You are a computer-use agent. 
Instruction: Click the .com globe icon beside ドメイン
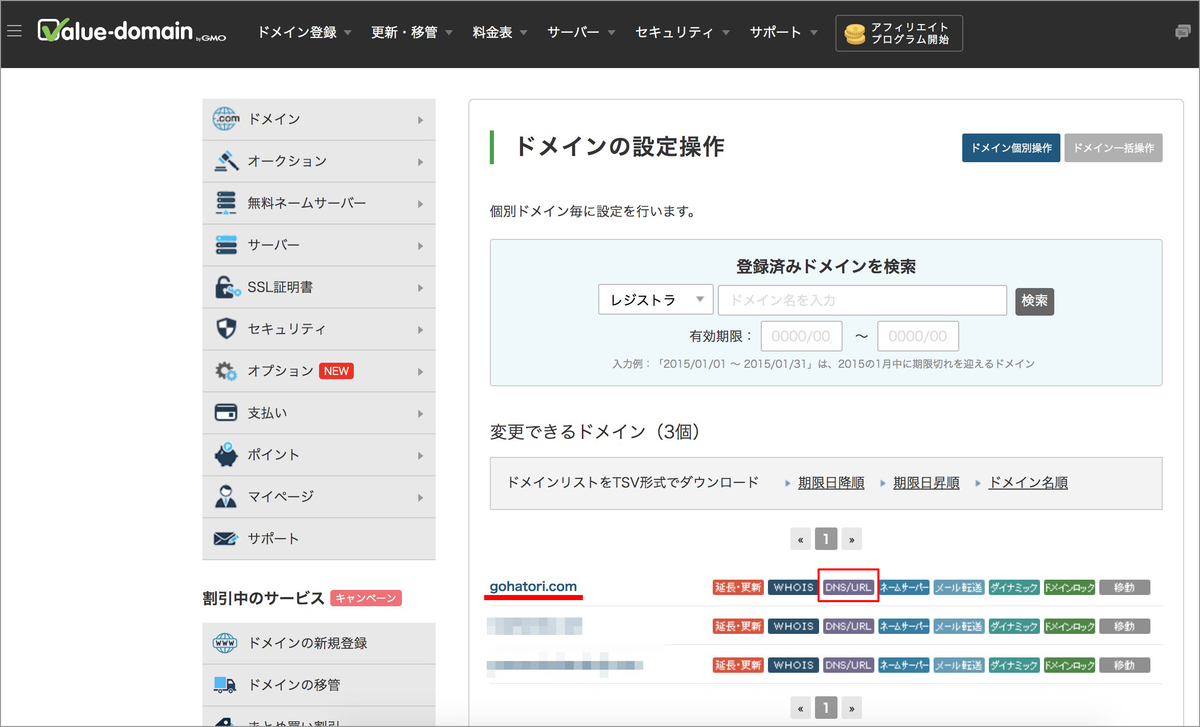(x=226, y=119)
